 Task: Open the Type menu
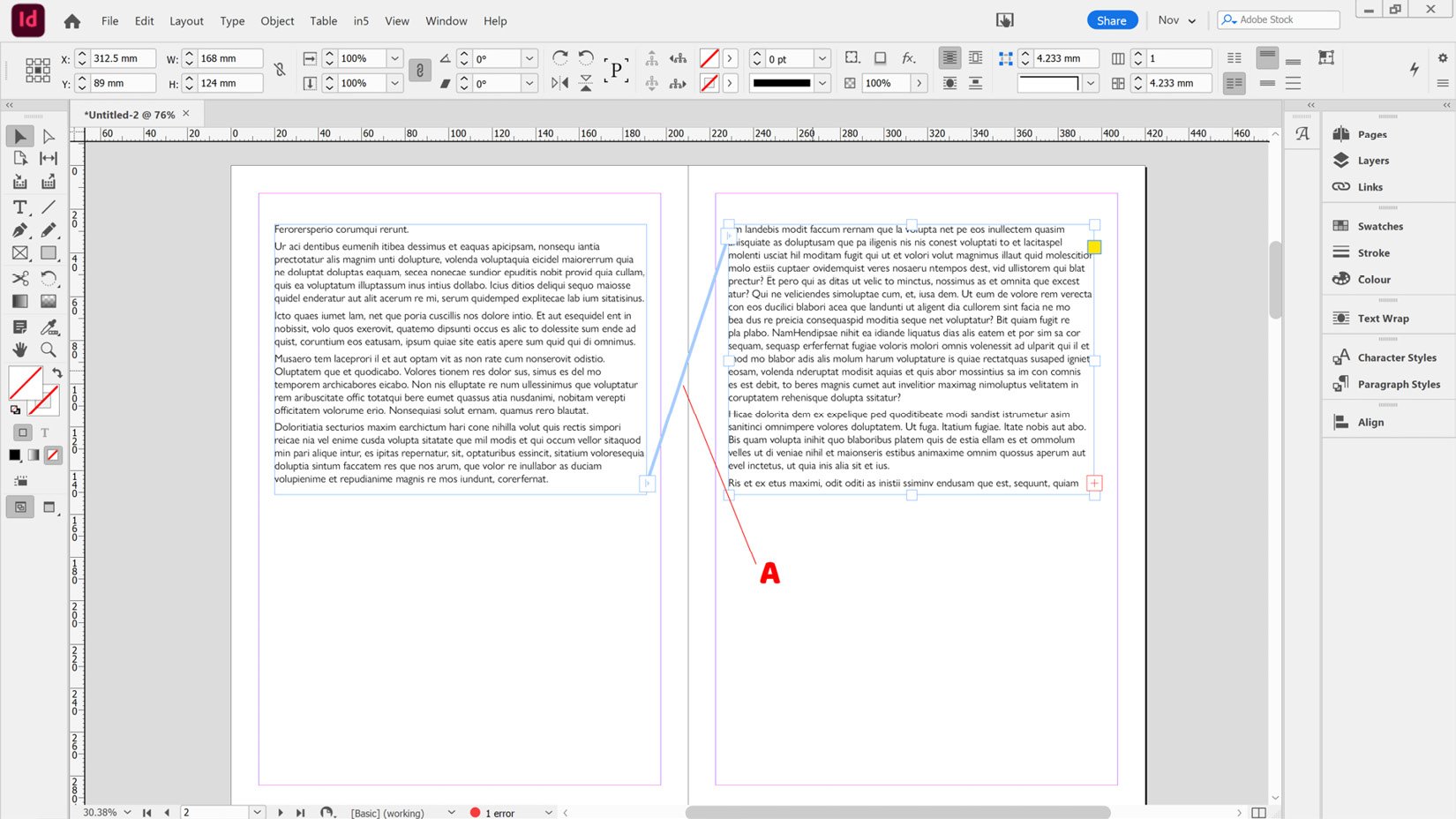(x=232, y=21)
